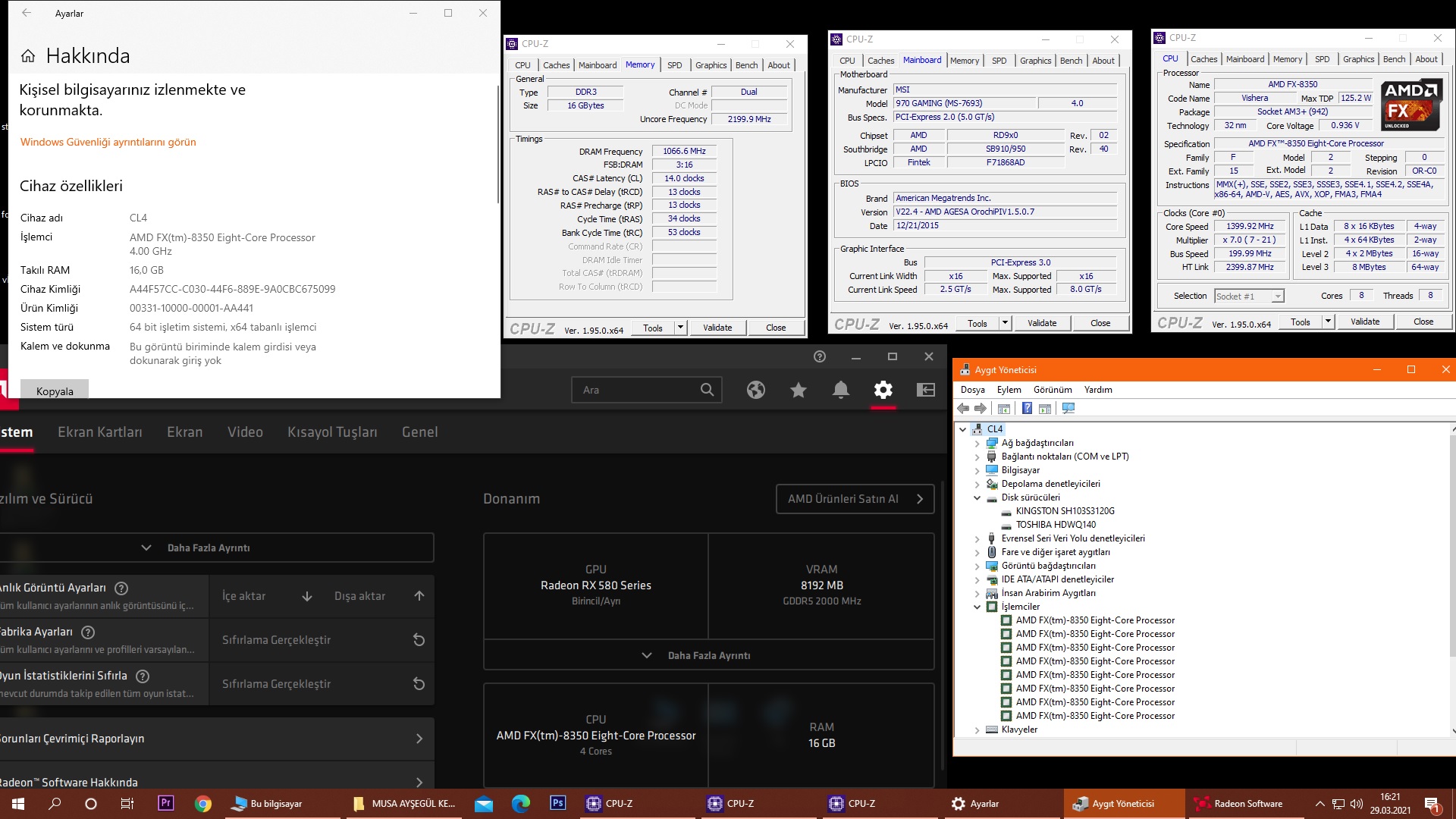Switch to Bench tab in CPU tab CPU-Z window
Viewport: 1456px width, 819px height.
1394,59
